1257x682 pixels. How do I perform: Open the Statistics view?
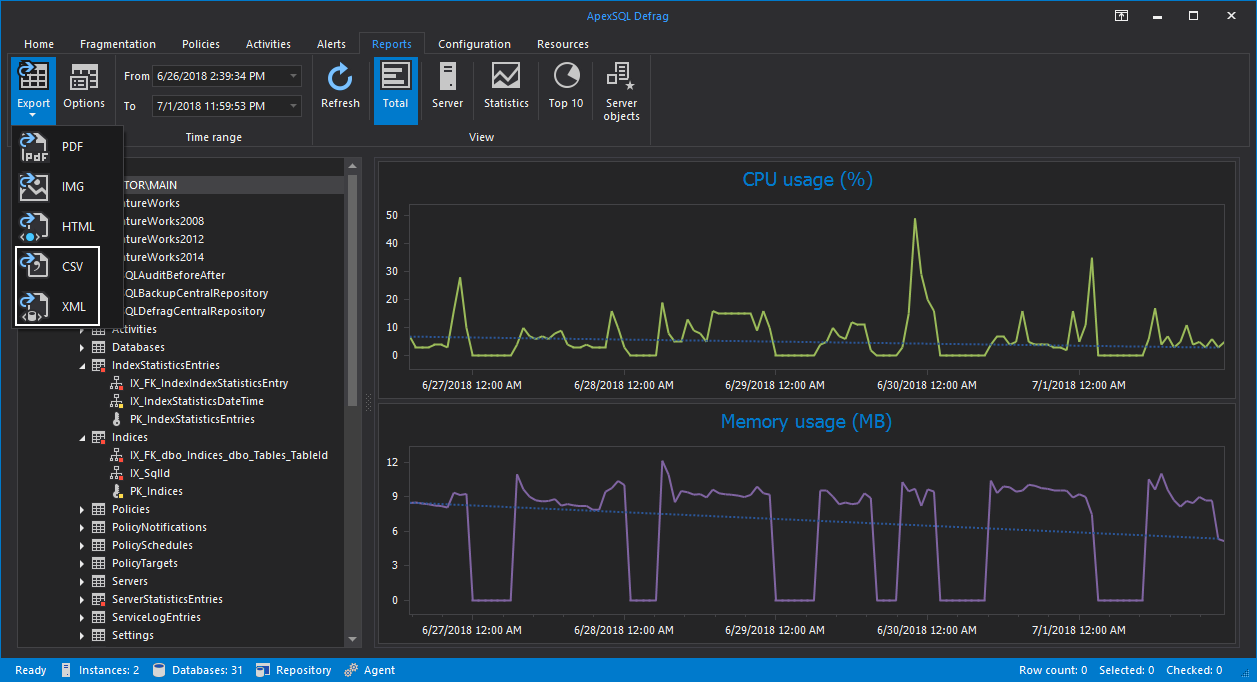506,87
